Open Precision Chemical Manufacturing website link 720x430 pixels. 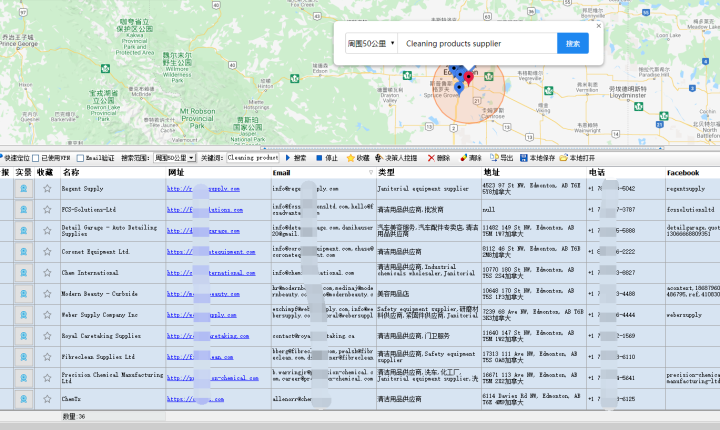(213, 378)
